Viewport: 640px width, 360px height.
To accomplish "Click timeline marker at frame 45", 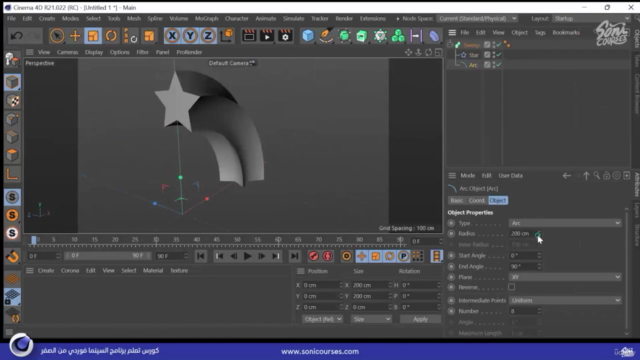I will tap(217, 240).
